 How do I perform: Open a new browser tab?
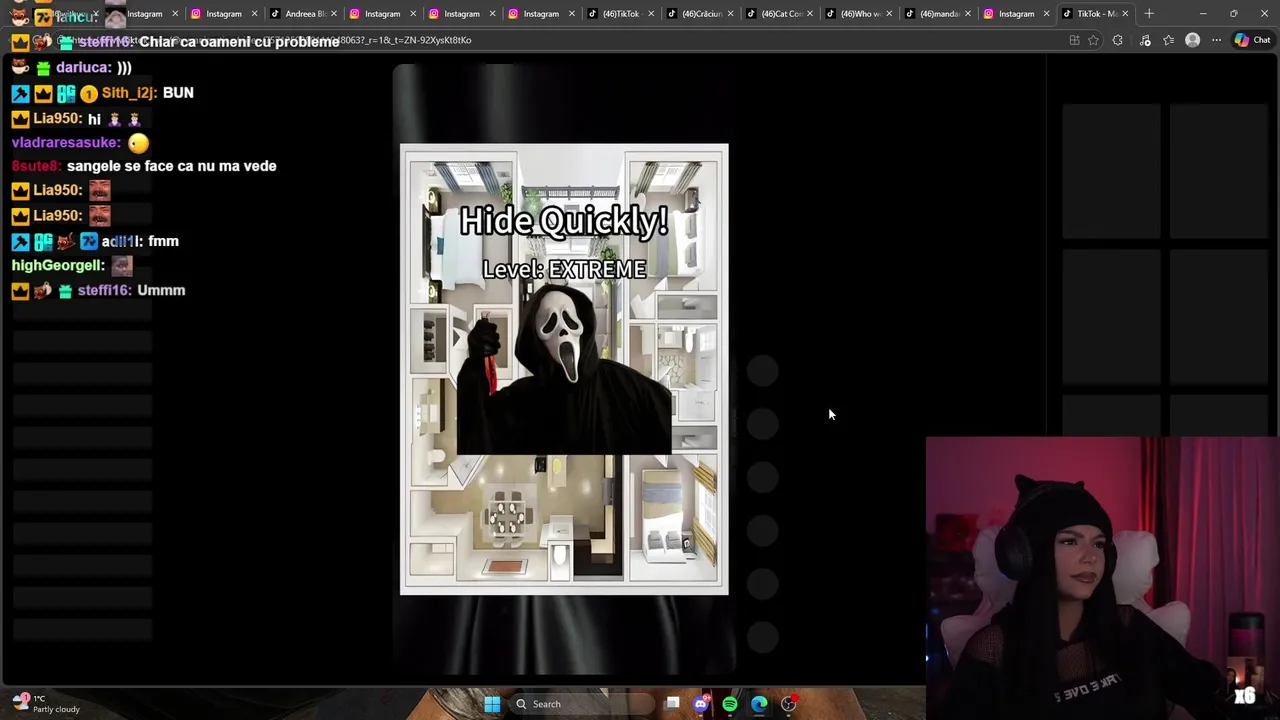[x=1149, y=14]
